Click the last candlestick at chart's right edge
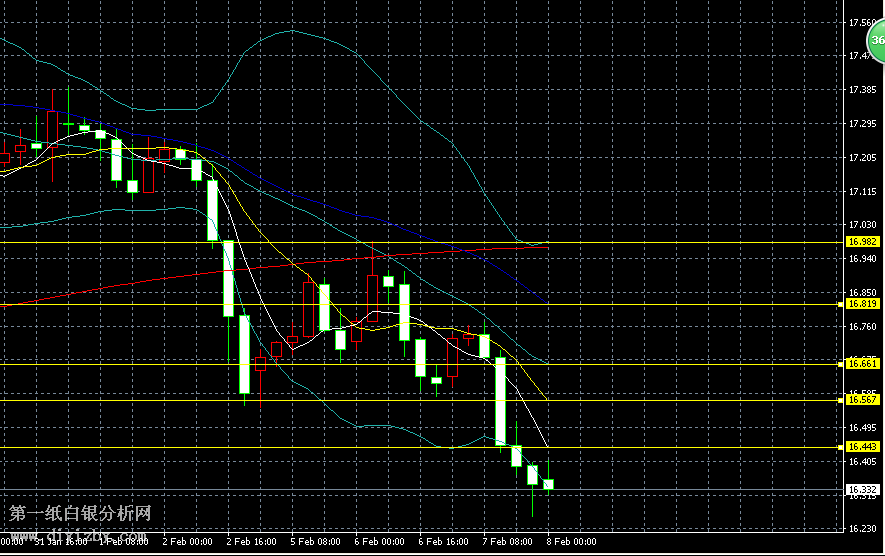The image size is (885, 556). [548, 484]
